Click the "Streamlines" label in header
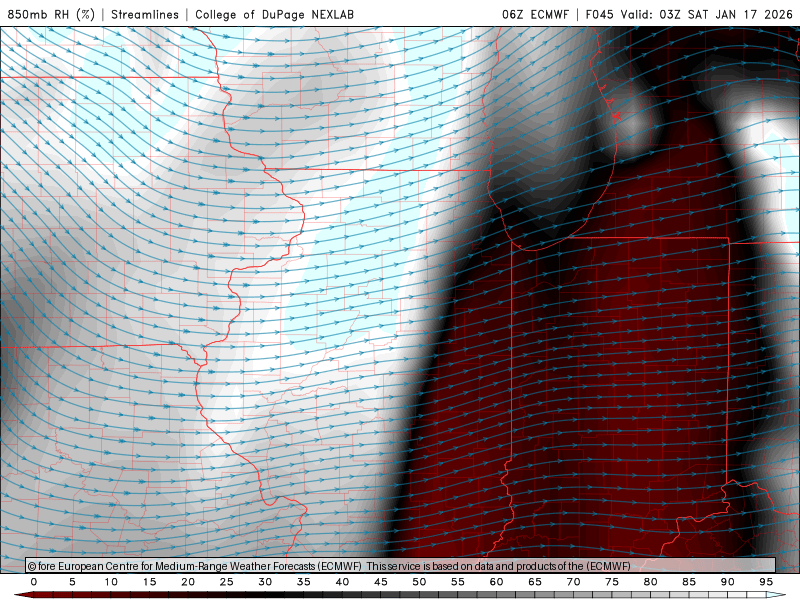800x600 pixels. point(145,14)
